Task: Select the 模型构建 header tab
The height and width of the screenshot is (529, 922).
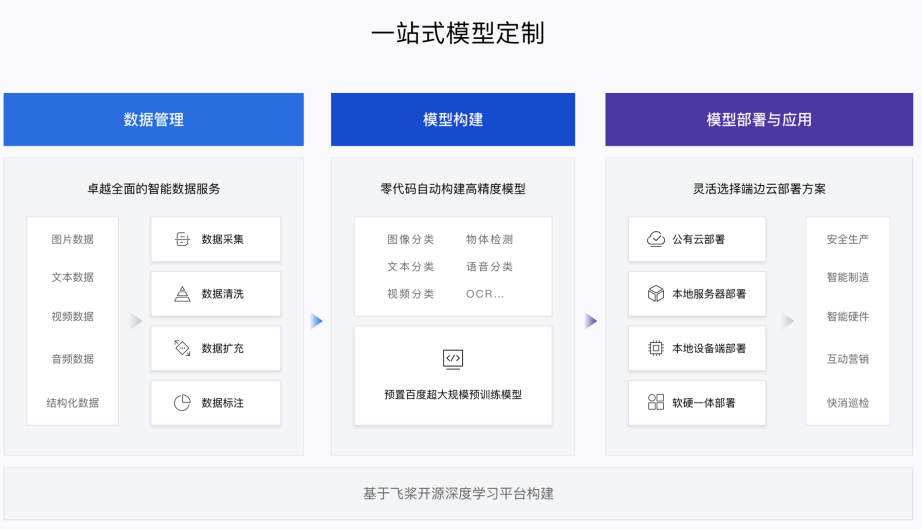Action: (x=453, y=120)
